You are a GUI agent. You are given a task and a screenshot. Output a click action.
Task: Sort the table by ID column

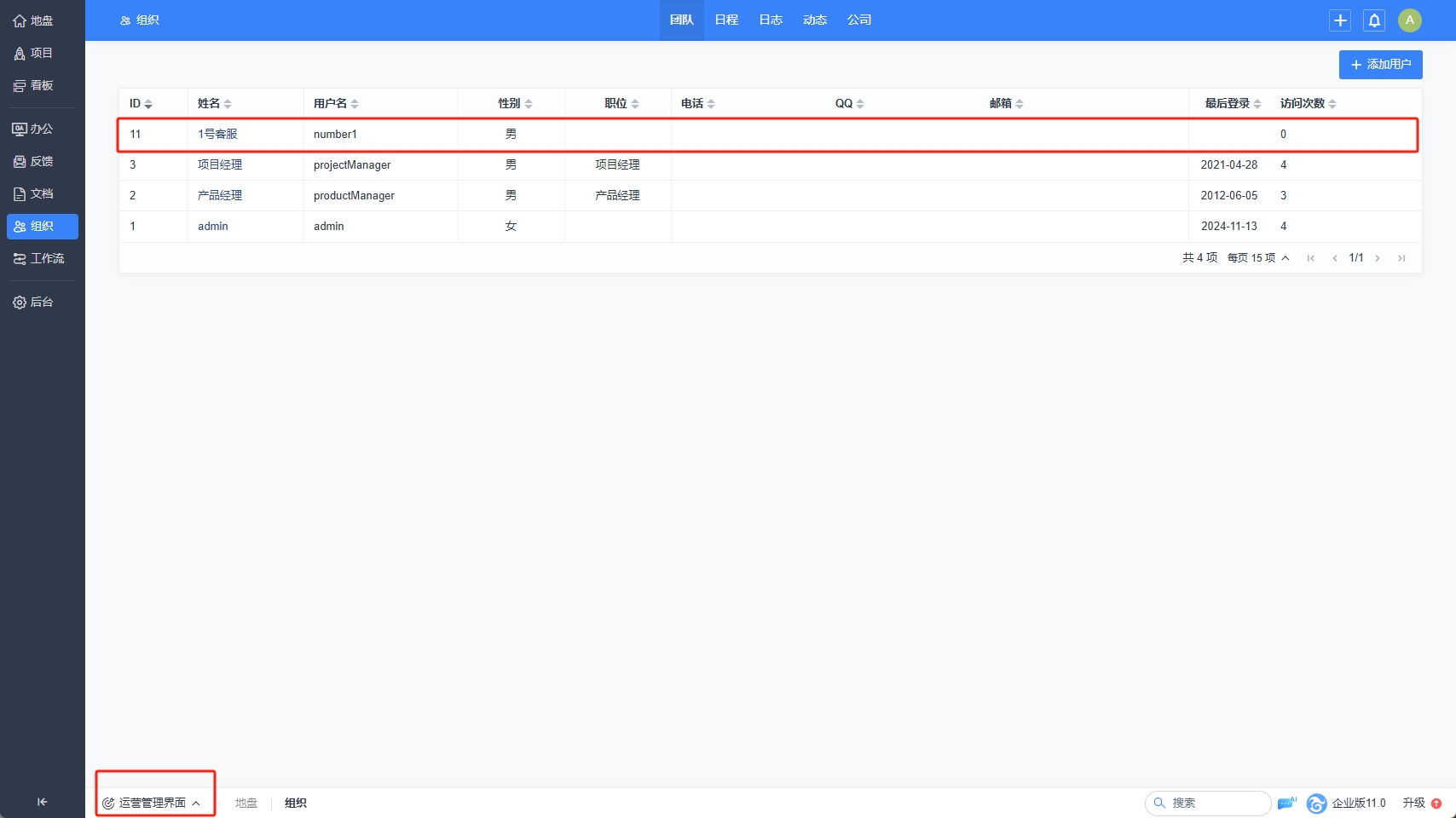tap(141, 104)
